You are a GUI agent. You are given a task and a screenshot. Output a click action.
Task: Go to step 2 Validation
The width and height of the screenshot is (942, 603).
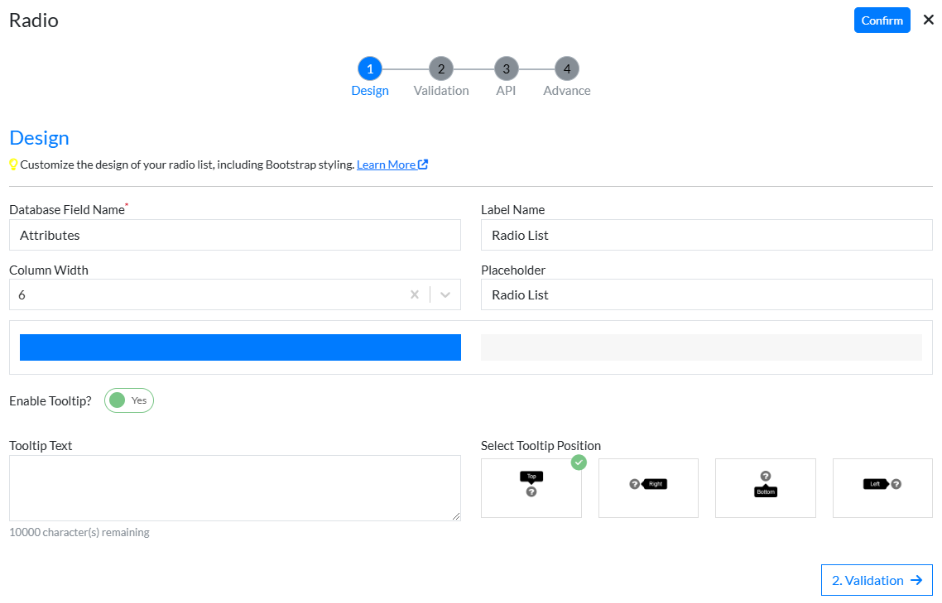(x=441, y=69)
